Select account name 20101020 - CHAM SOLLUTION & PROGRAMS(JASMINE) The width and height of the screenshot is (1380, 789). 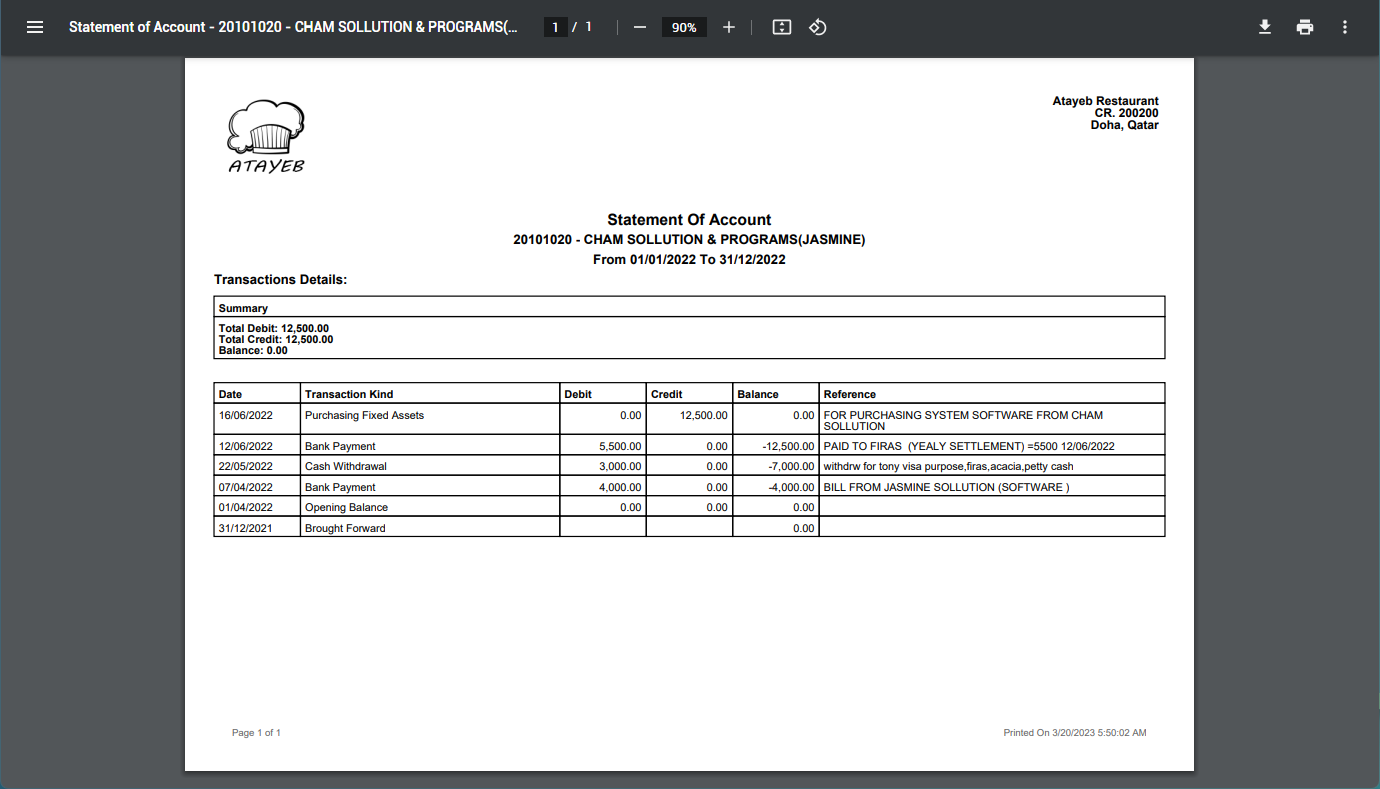click(689, 240)
